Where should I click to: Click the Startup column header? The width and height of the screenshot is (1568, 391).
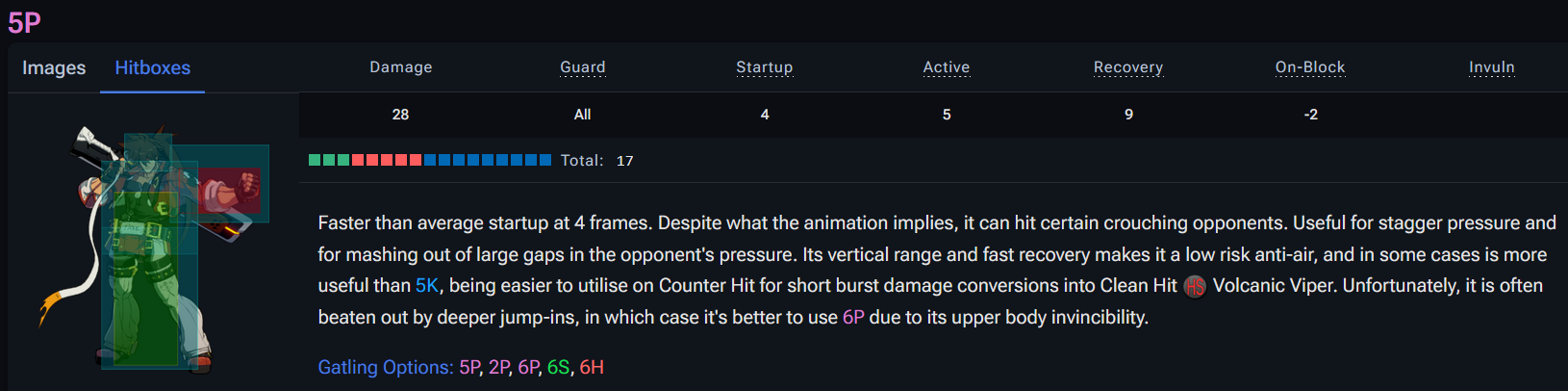[x=764, y=67]
